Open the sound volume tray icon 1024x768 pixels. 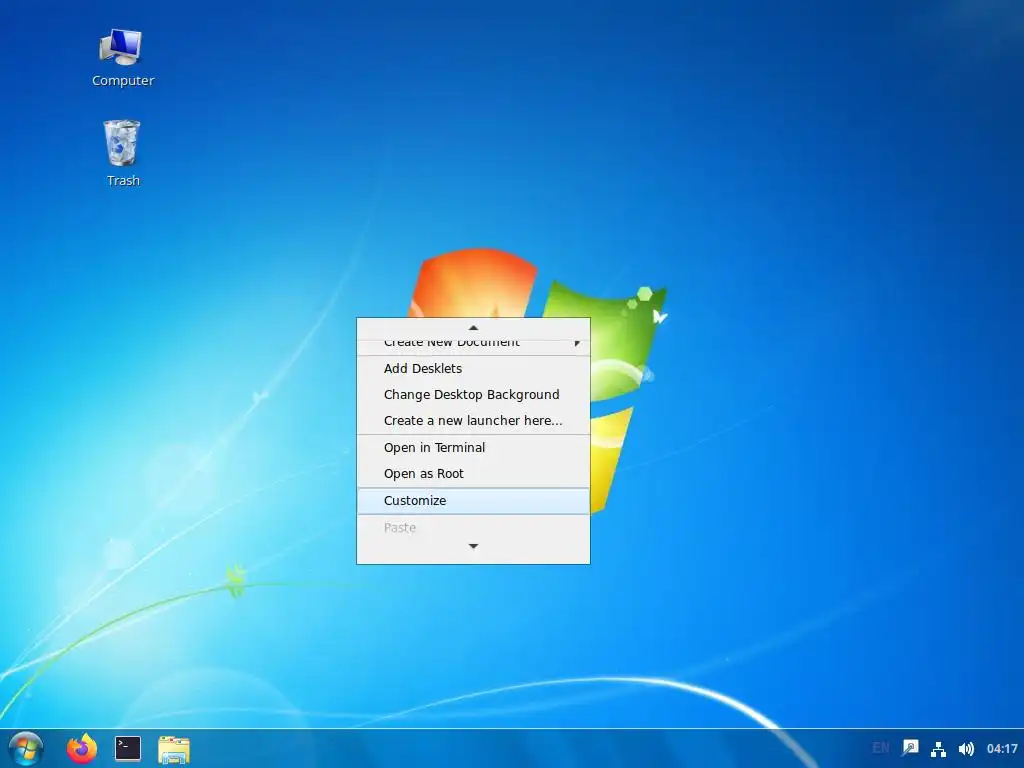[x=966, y=748]
